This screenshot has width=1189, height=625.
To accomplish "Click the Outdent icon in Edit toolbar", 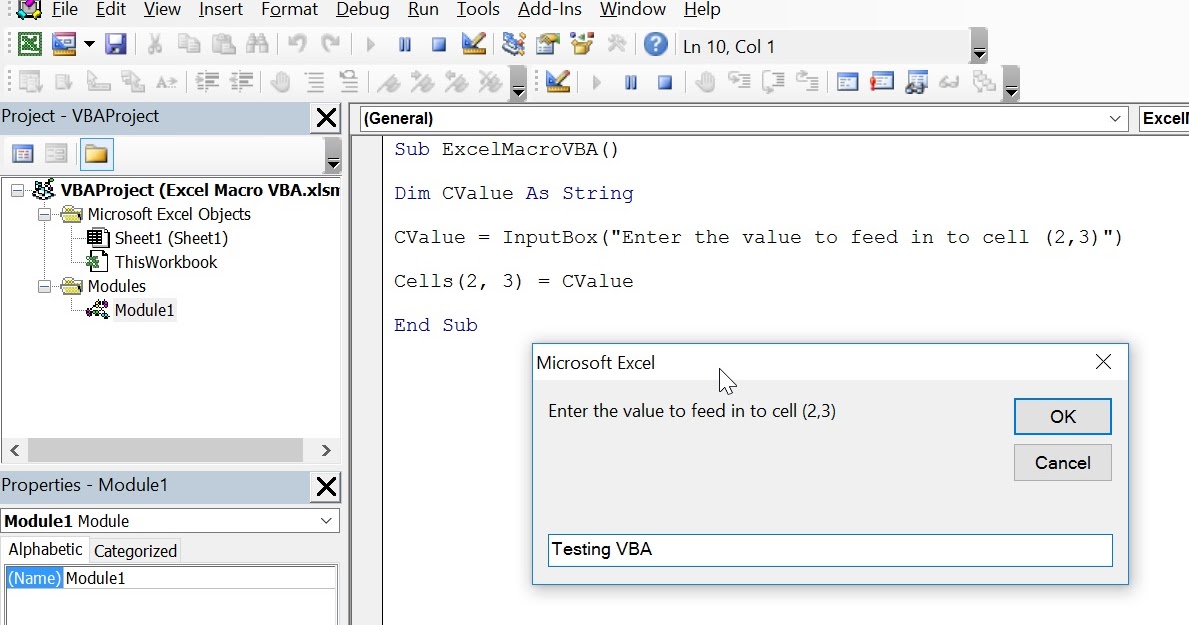I will (x=241, y=81).
